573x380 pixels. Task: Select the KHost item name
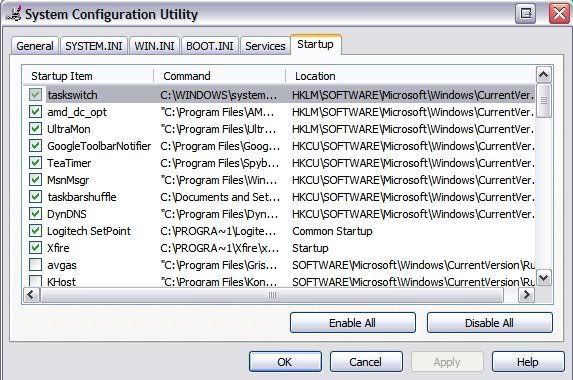pyautogui.click(x=61, y=281)
